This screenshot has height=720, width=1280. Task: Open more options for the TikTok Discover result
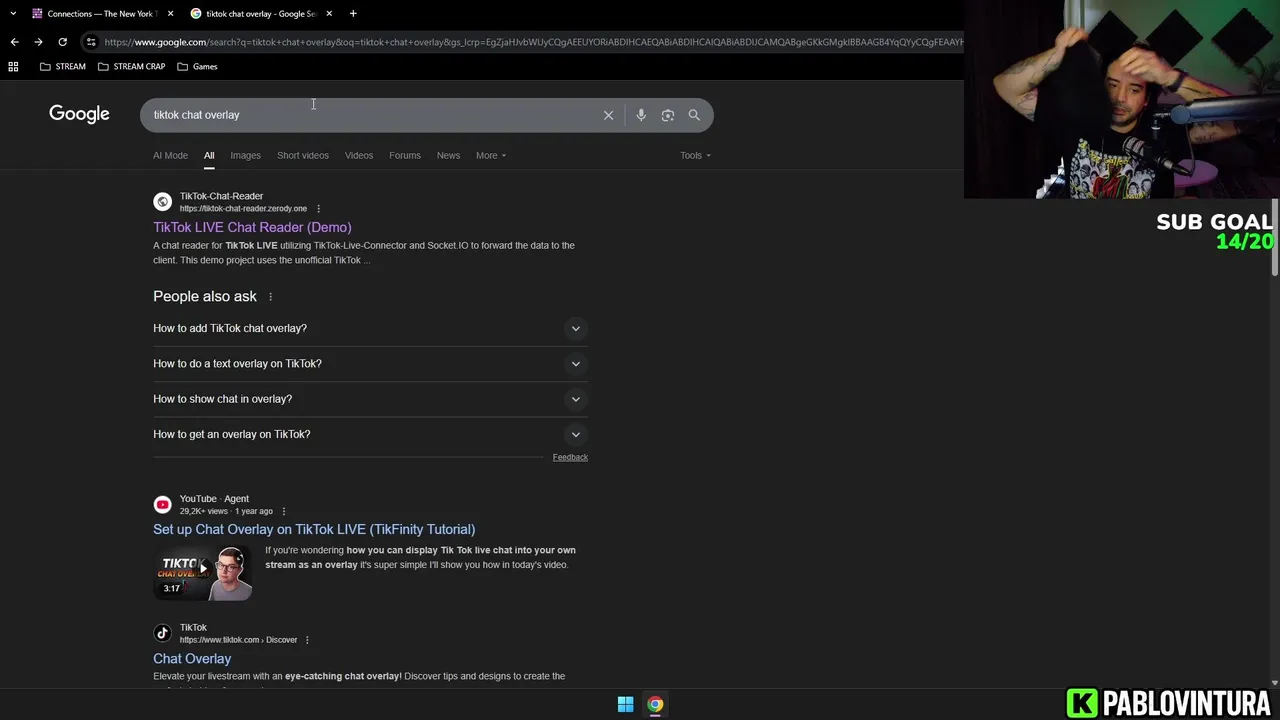(x=307, y=640)
